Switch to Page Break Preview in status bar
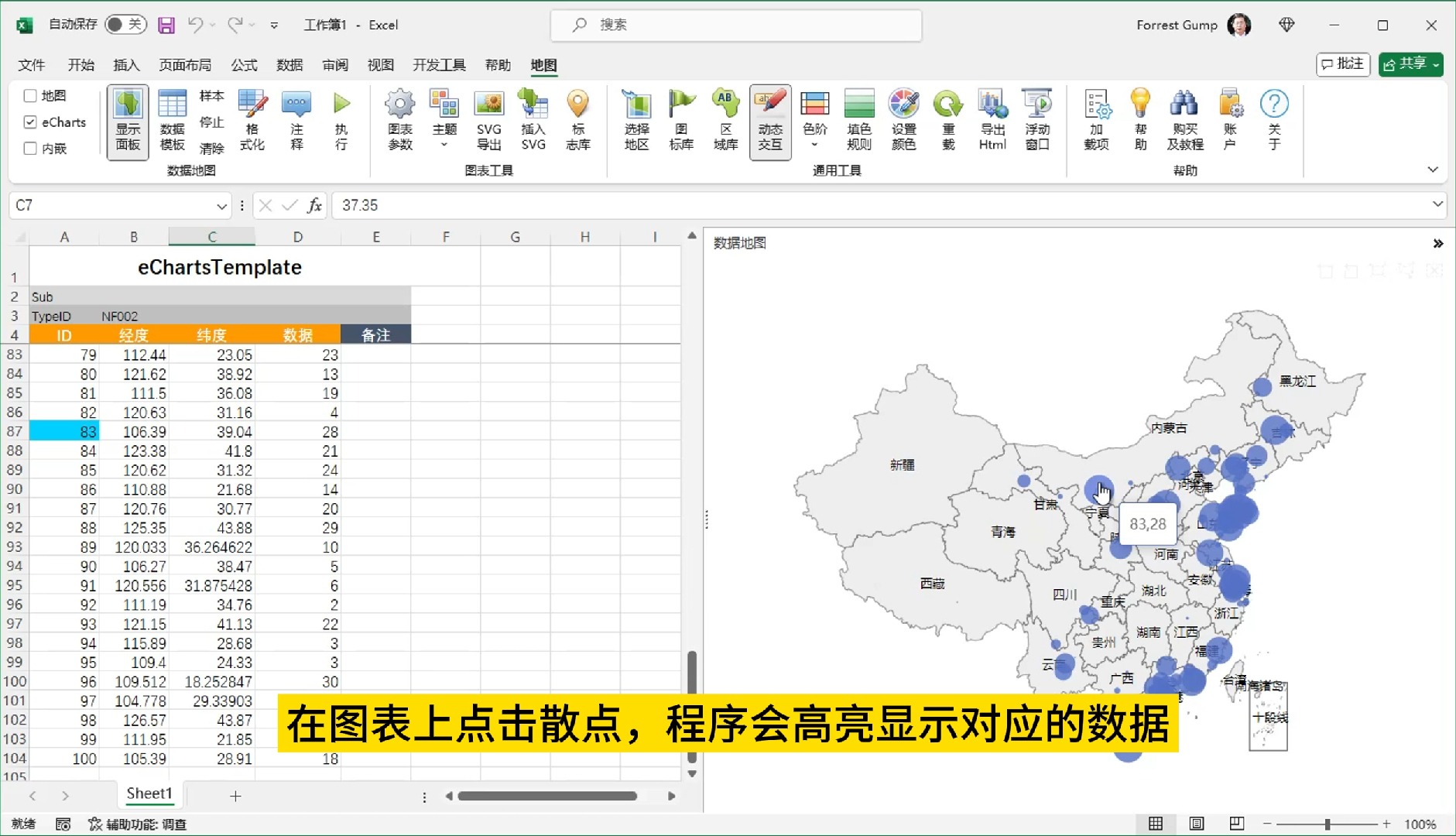Screen dimensions: 1456x836 pyautogui.click(x=1237, y=824)
